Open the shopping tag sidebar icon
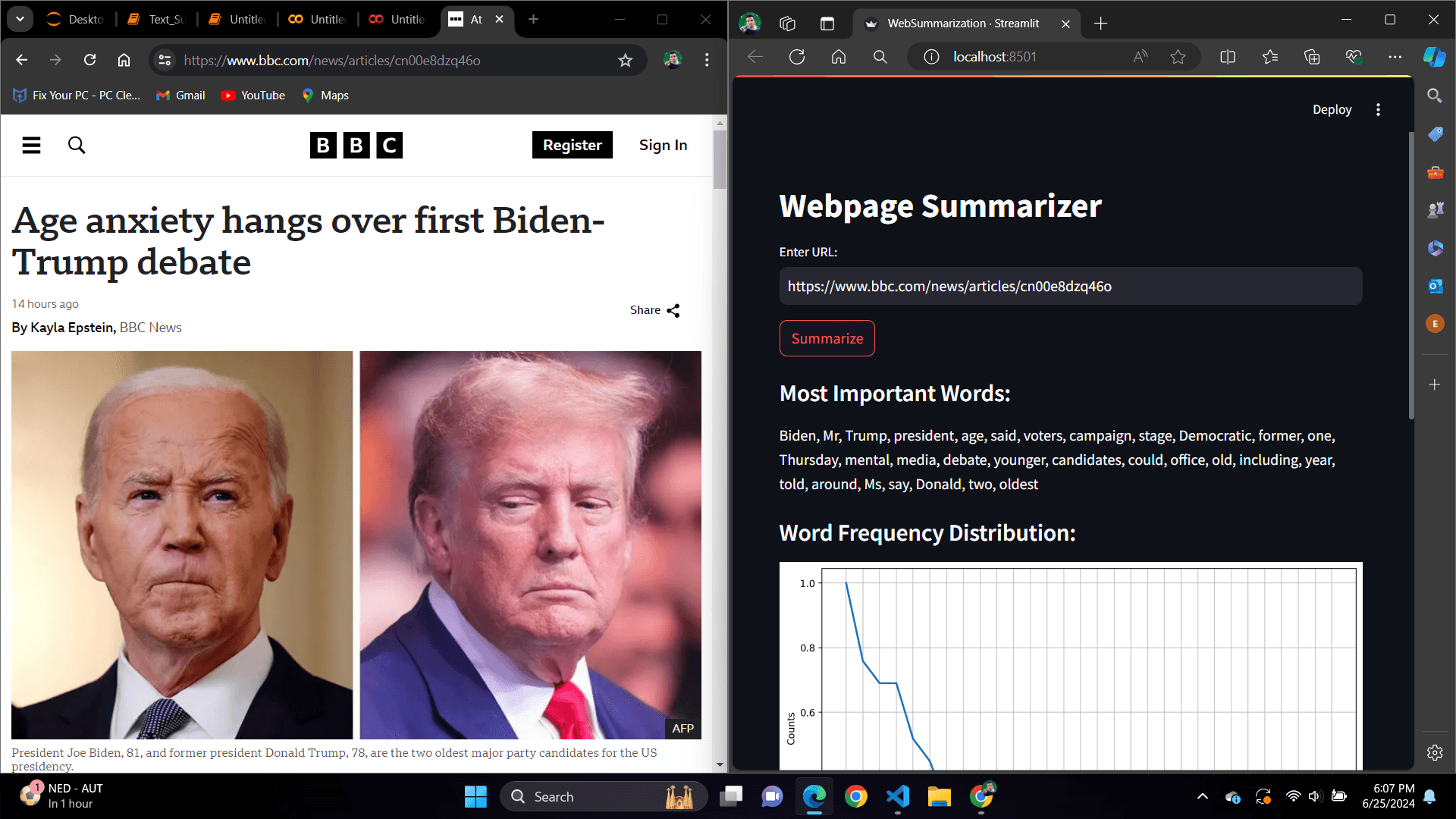The width and height of the screenshot is (1456, 819). pos(1435,134)
